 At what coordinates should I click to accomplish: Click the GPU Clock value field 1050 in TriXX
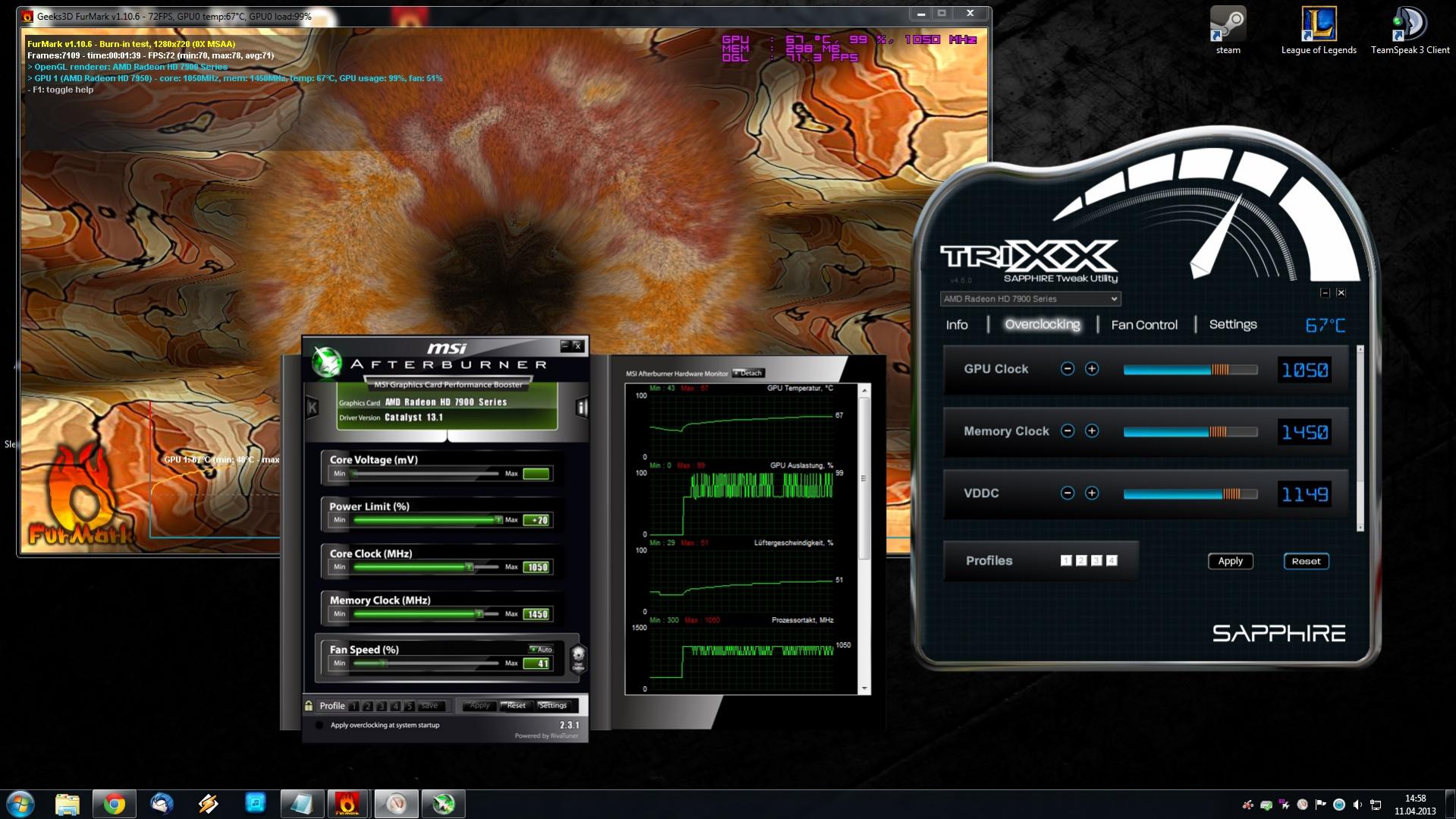click(x=1304, y=370)
